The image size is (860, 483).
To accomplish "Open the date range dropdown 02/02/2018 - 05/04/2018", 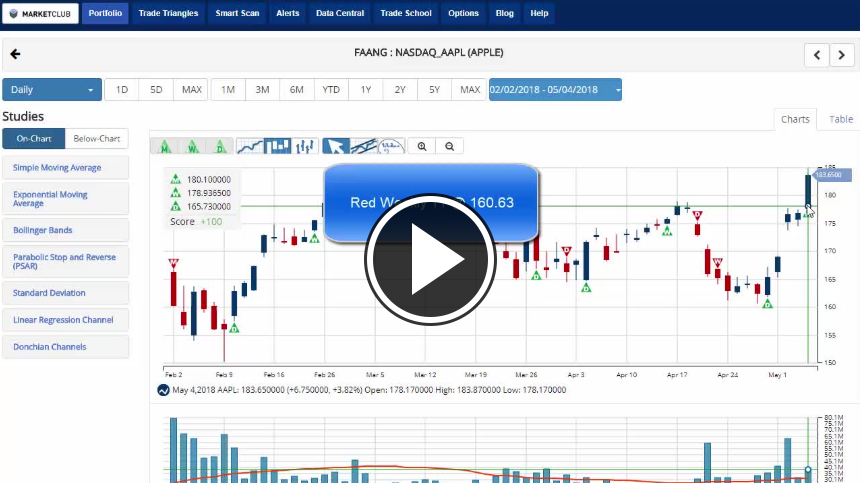I will coord(555,89).
